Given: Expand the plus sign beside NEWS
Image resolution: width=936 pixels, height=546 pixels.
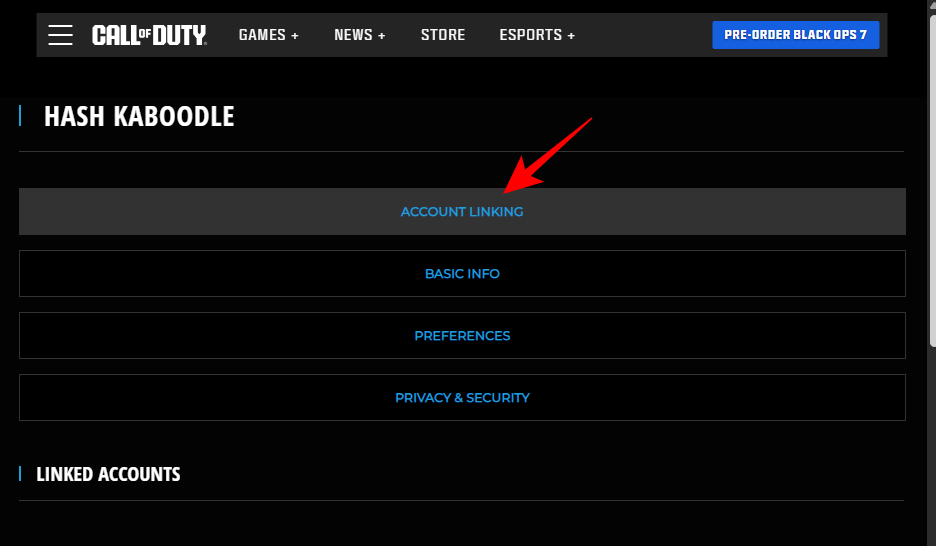Looking at the screenshot, I should [x=382, y=35].
